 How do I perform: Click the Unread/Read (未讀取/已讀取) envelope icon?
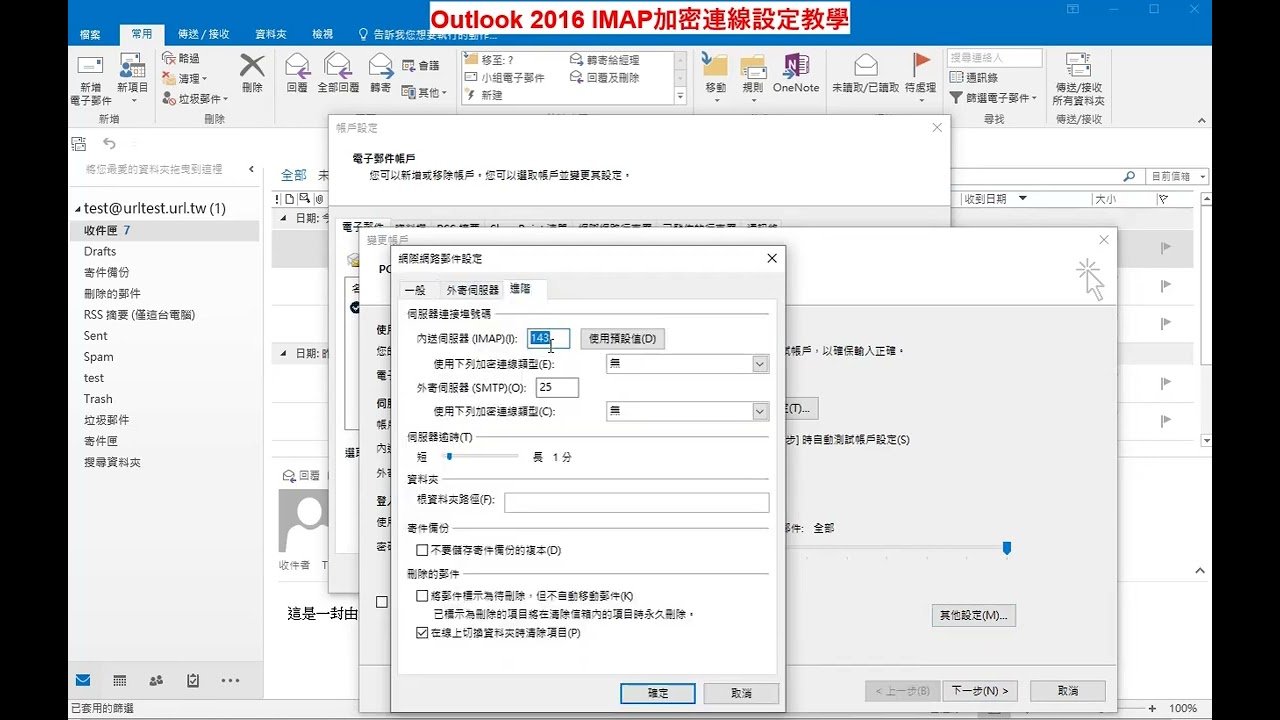click(x=866, y=66)
